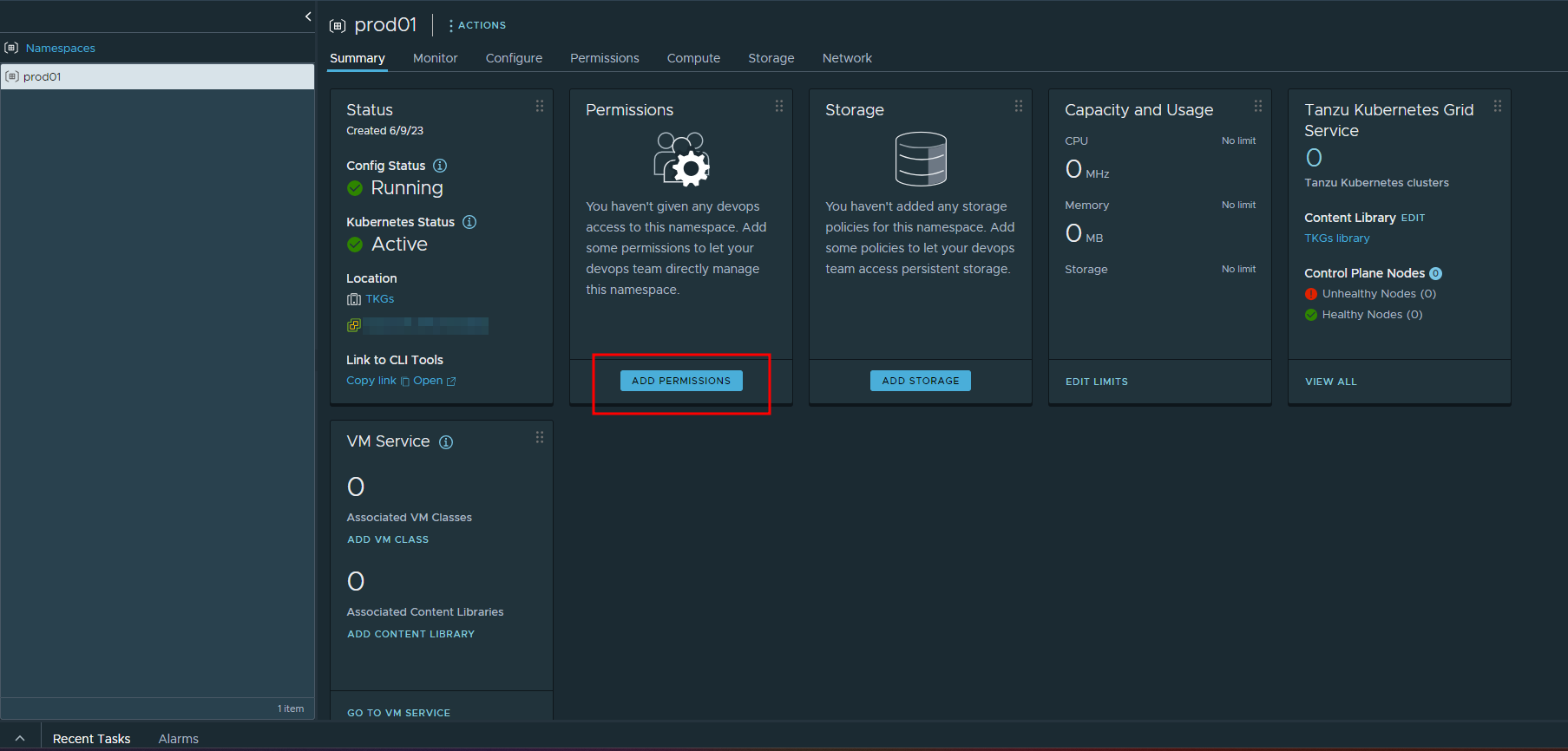Open the CLI Tools link in new window

coord(434,381)
